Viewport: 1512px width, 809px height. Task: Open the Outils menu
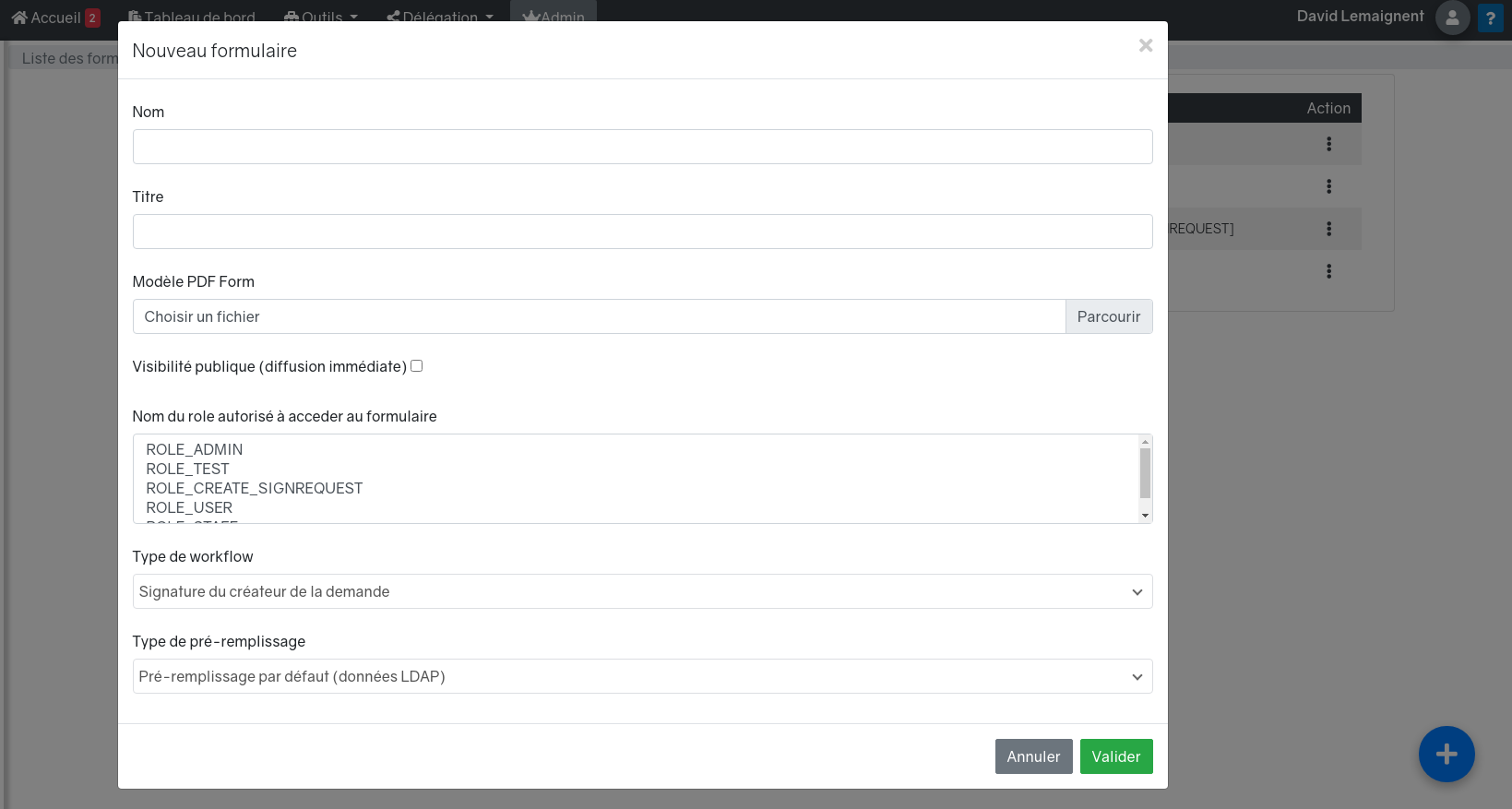(320, 18)
